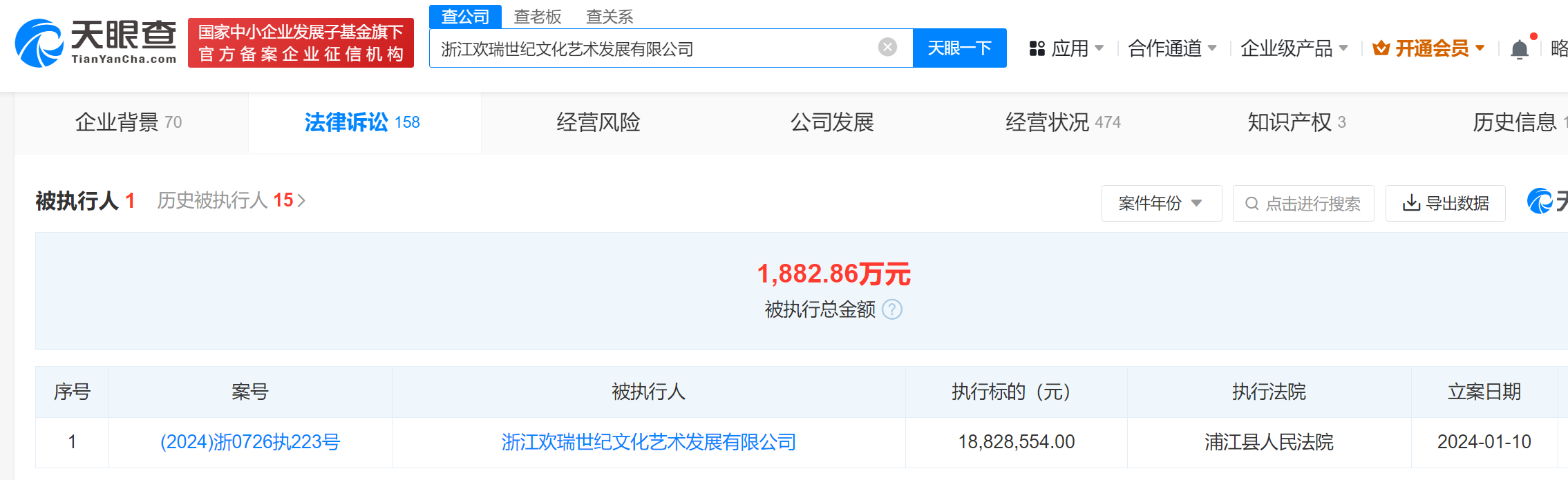Viewport: 1568px width, 480px height.
Task: Select the 查公司 search tab
Action: [465, 16]
